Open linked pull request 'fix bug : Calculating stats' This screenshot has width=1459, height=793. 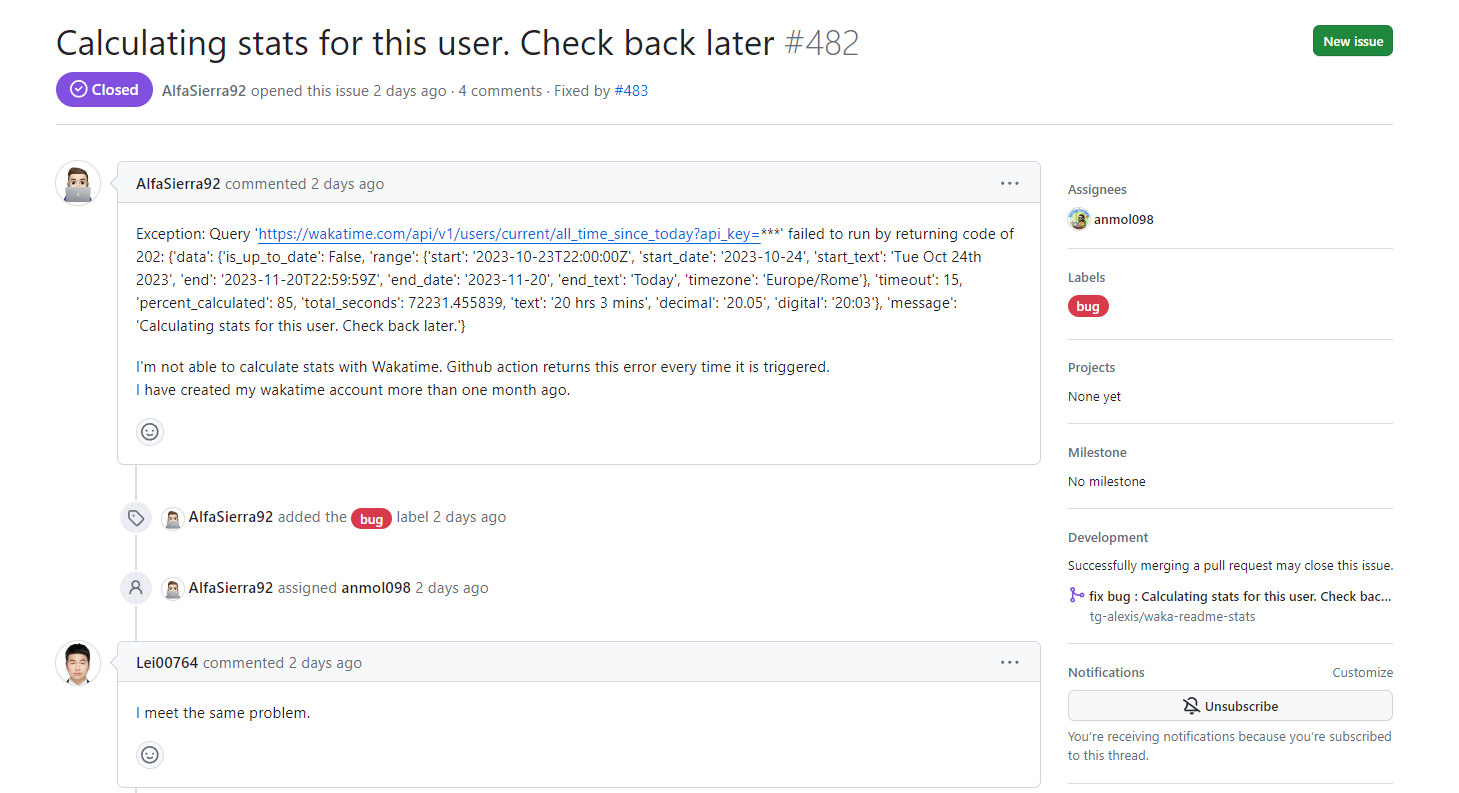click(1240, 596)
